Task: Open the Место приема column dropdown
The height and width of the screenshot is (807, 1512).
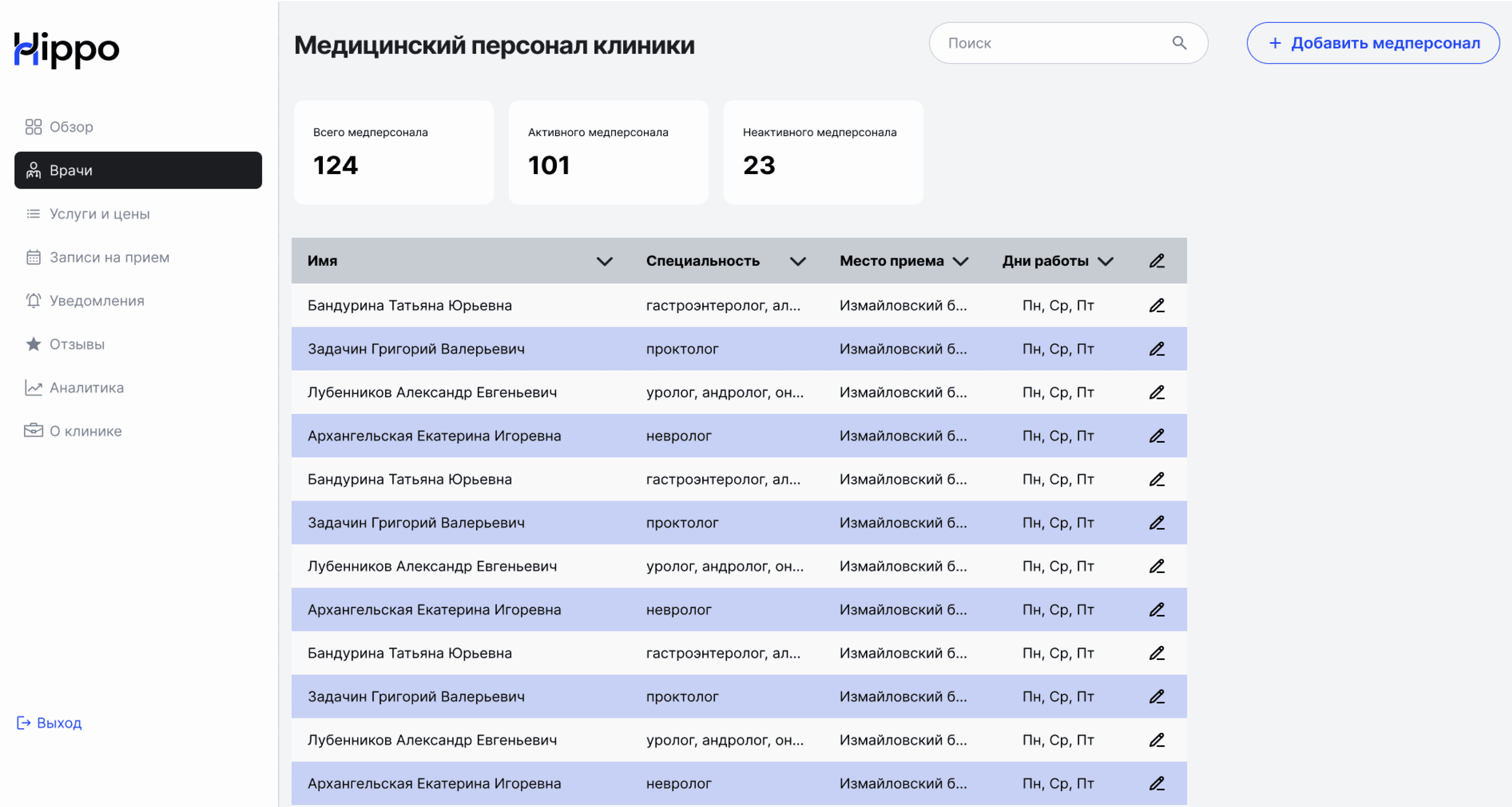Action: pos(960,261)
